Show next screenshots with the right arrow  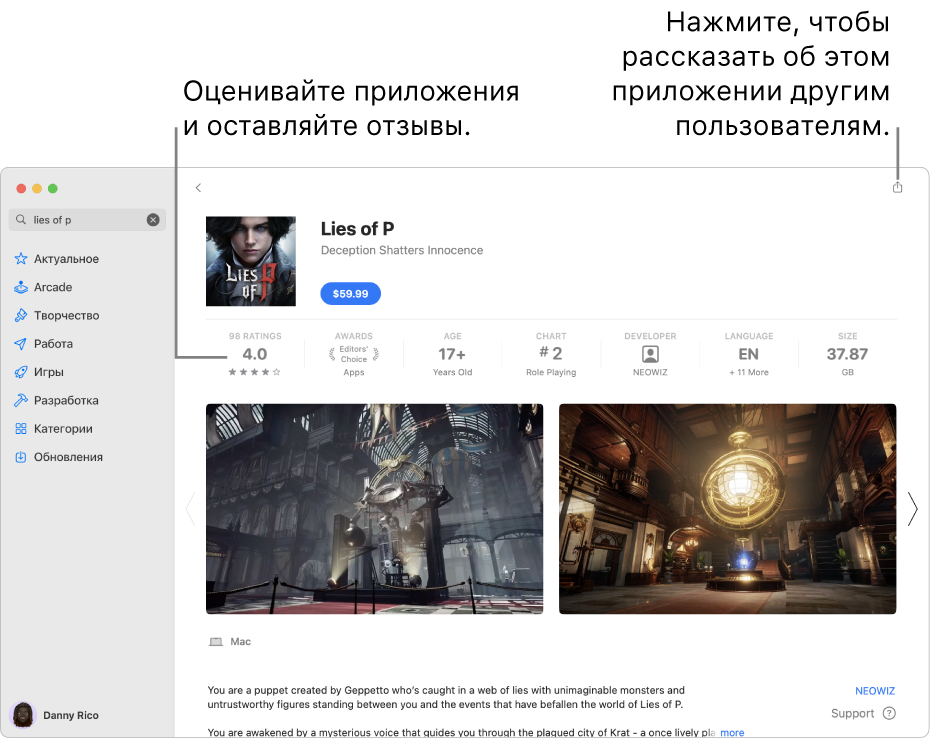(x=913, y=509)
